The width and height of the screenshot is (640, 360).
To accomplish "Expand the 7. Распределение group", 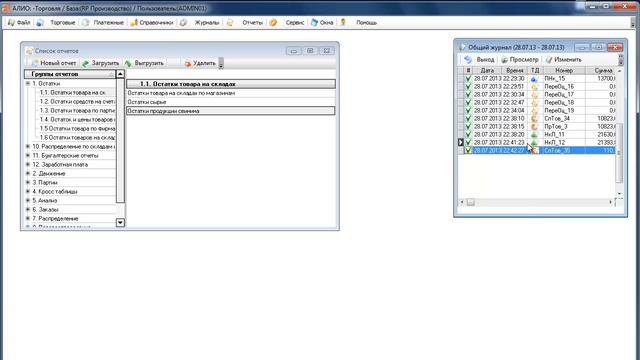I will 28,218.
